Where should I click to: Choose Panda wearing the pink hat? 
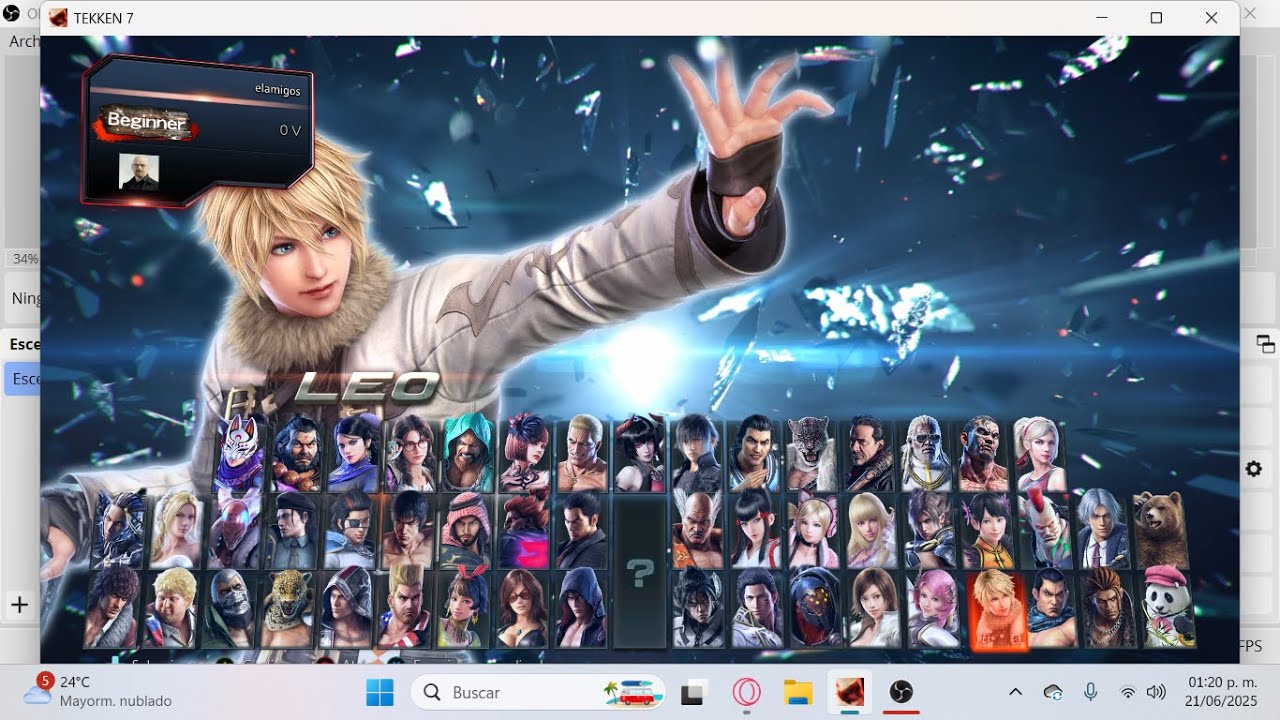coord(1168,608)
